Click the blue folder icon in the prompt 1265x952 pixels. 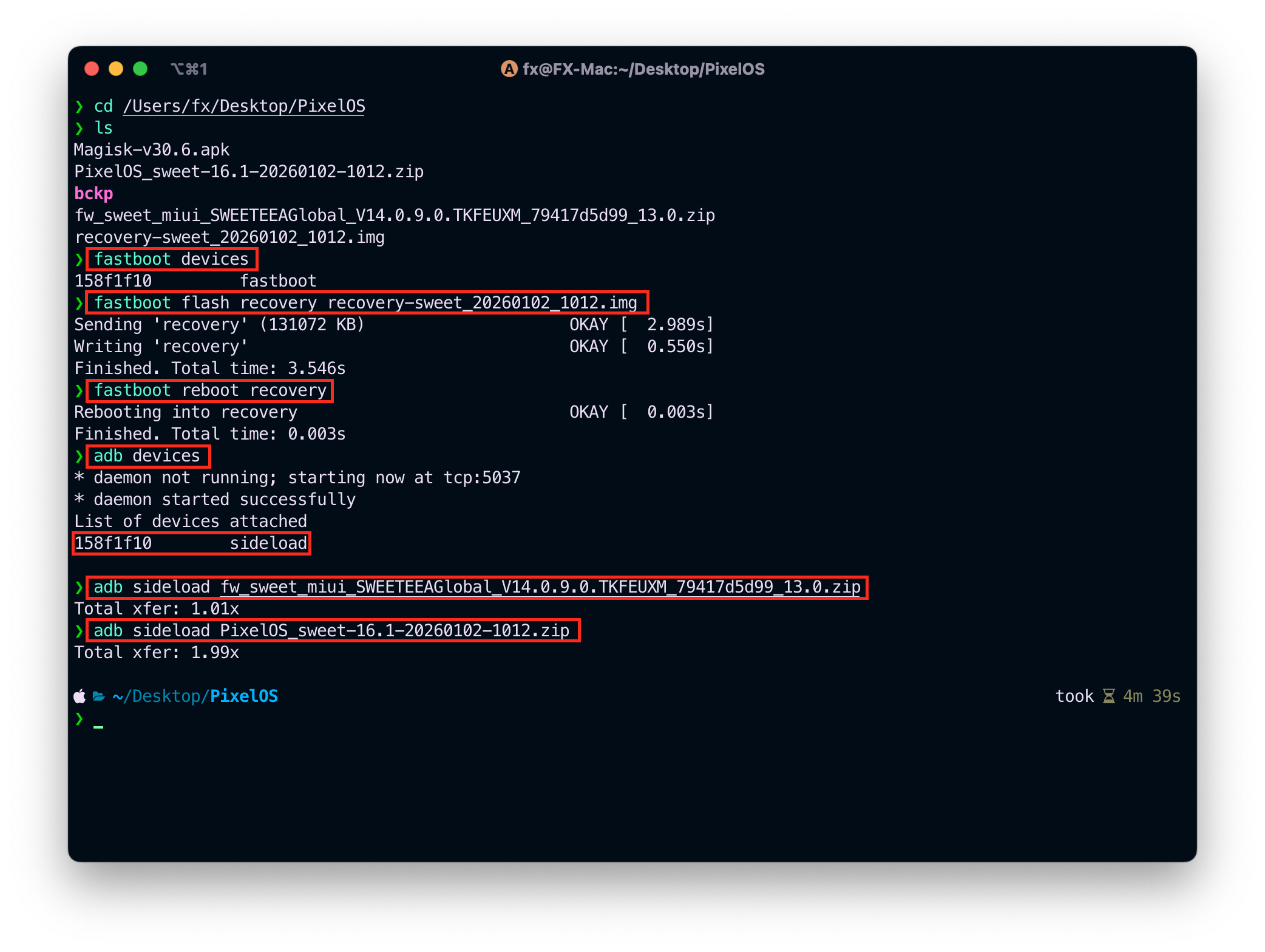99,696
